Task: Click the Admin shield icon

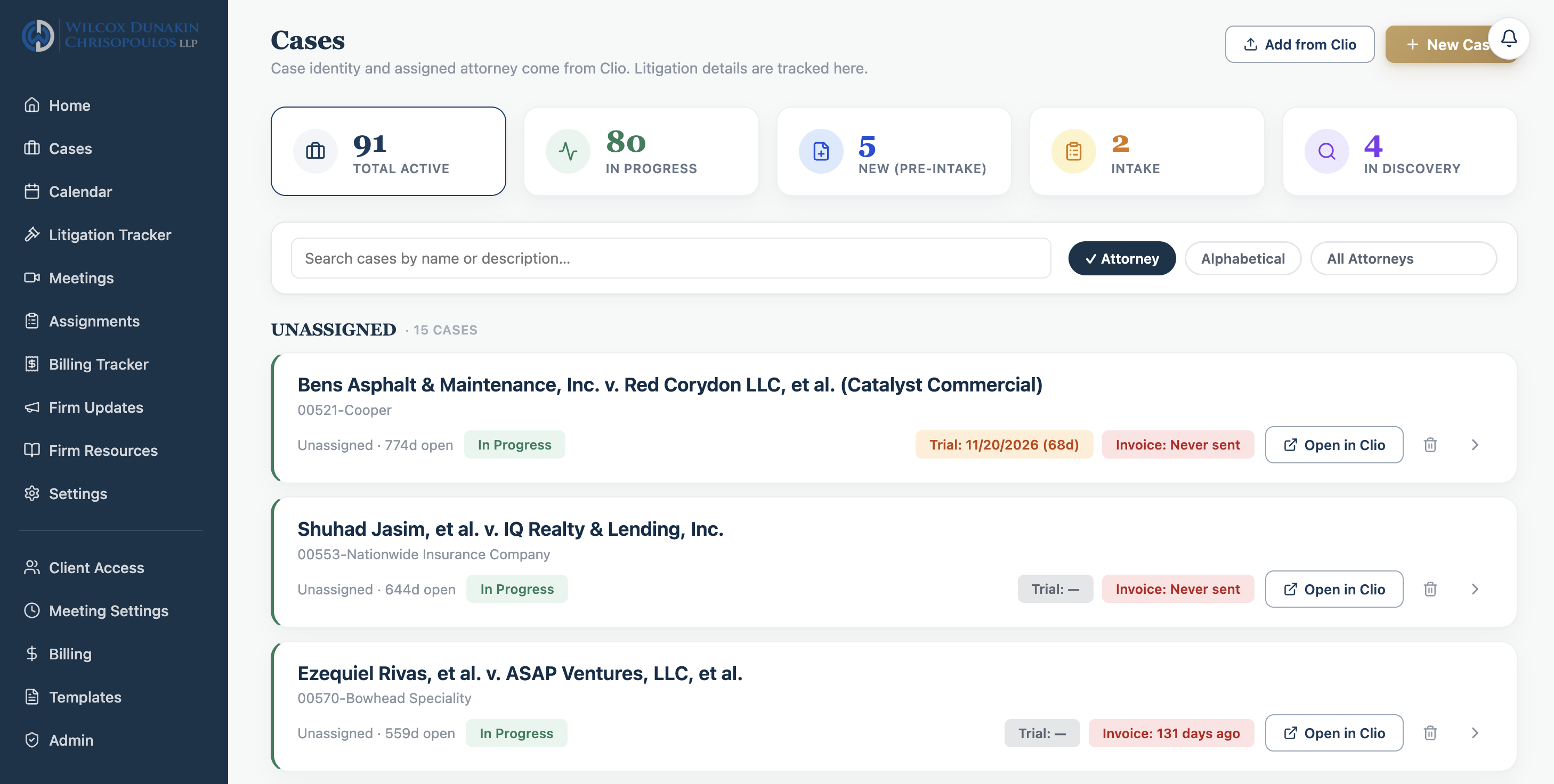Action: tap(32, 739)
